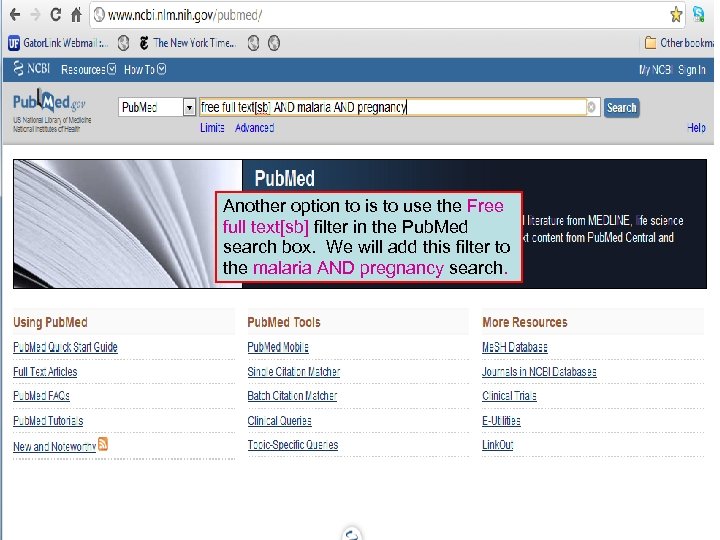Expand the How To menu
The image size is (720, 540).
pos(145,69)
